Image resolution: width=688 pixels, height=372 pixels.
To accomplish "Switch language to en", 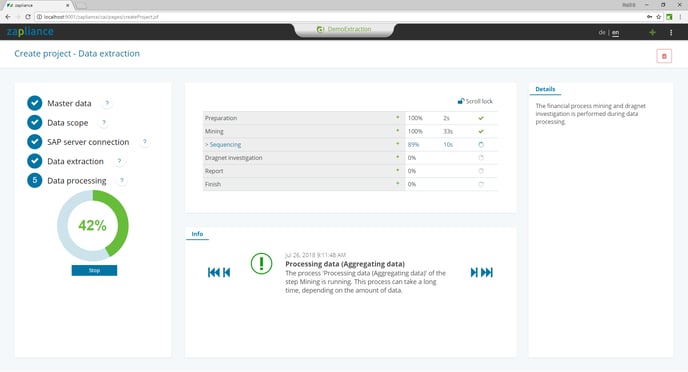I will (615, 32).
